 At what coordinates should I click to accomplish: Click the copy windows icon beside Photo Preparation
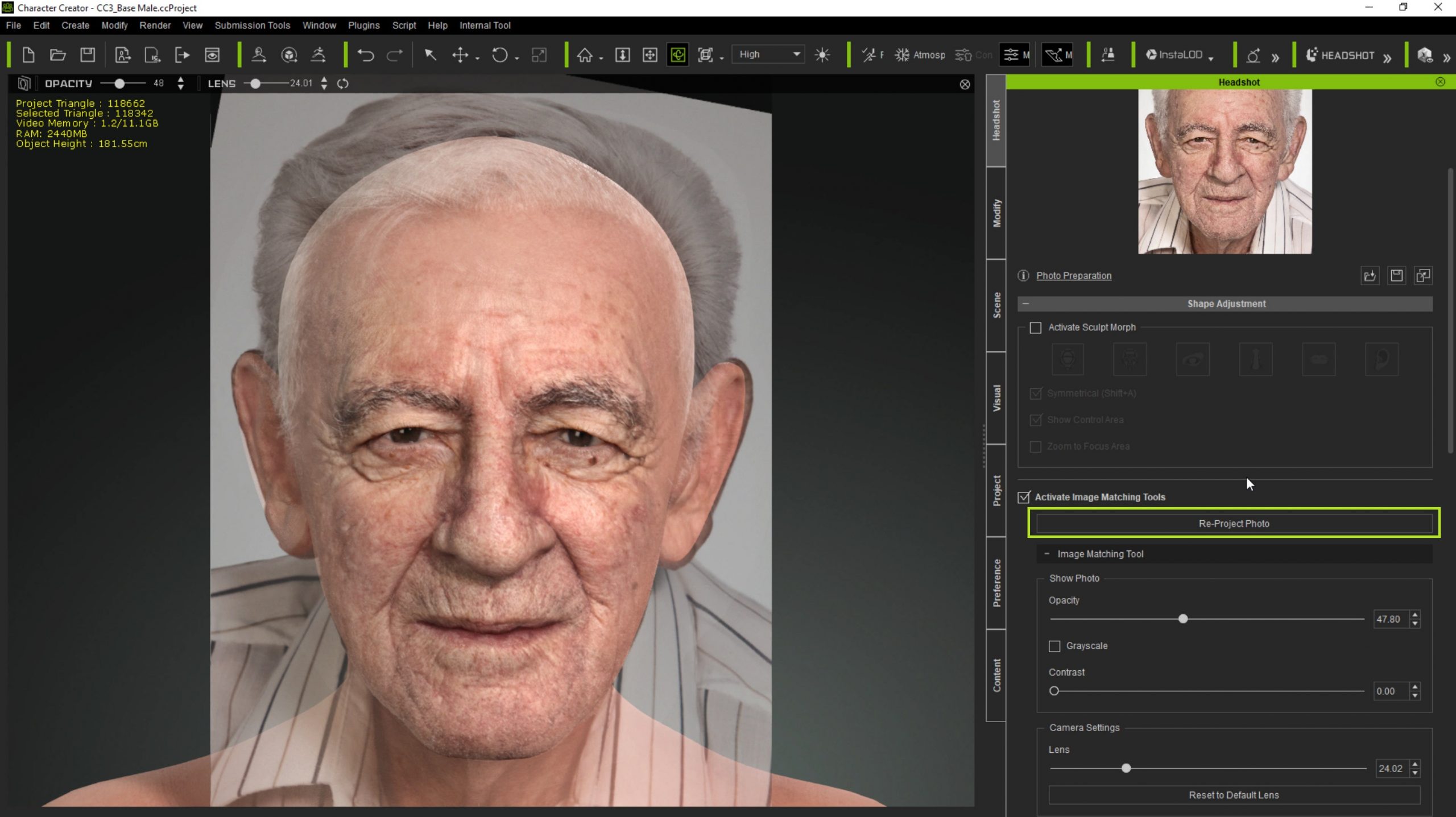[x=1423, y=276]
